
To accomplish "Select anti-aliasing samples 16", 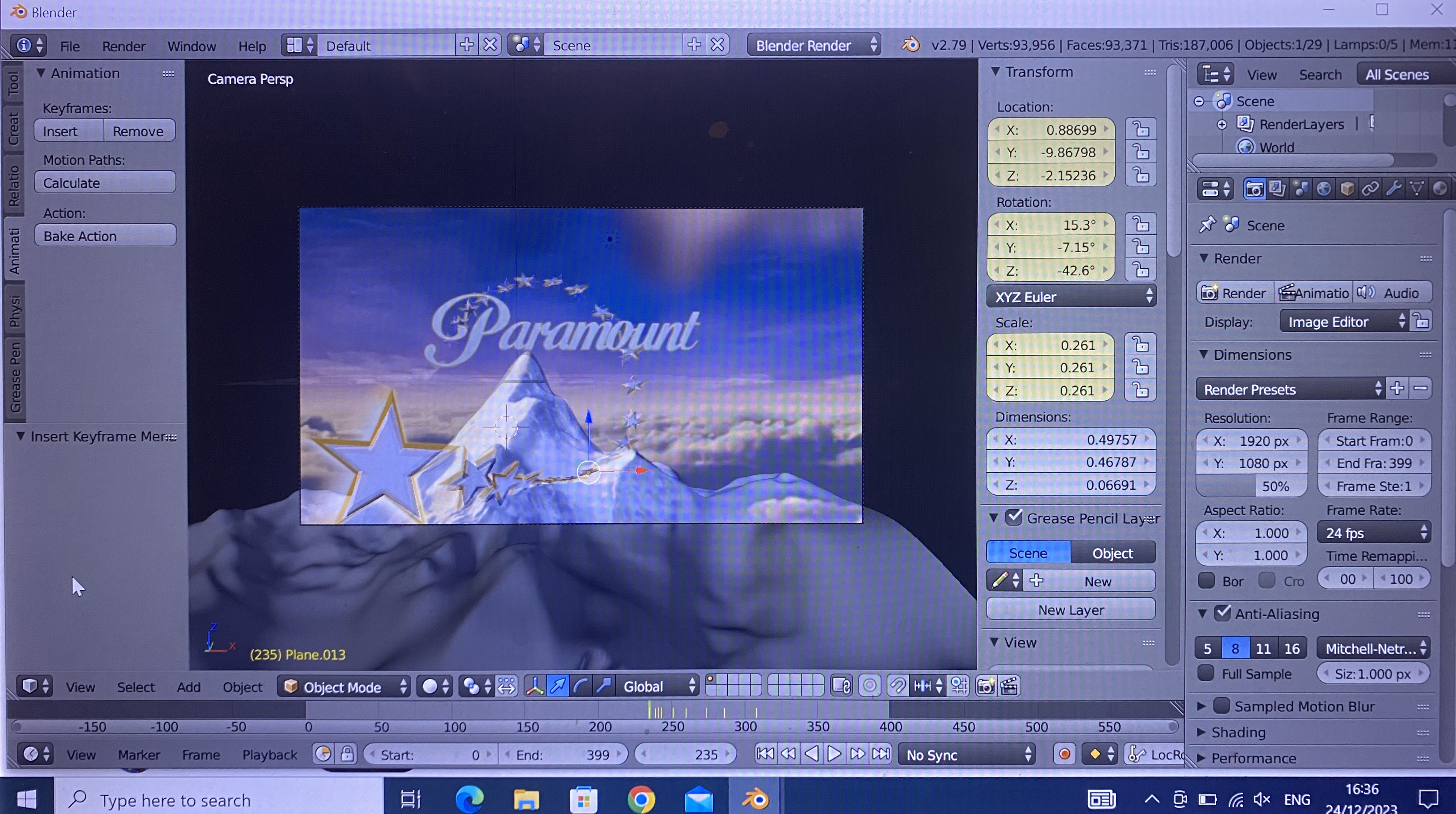I will click(1292, 648).
